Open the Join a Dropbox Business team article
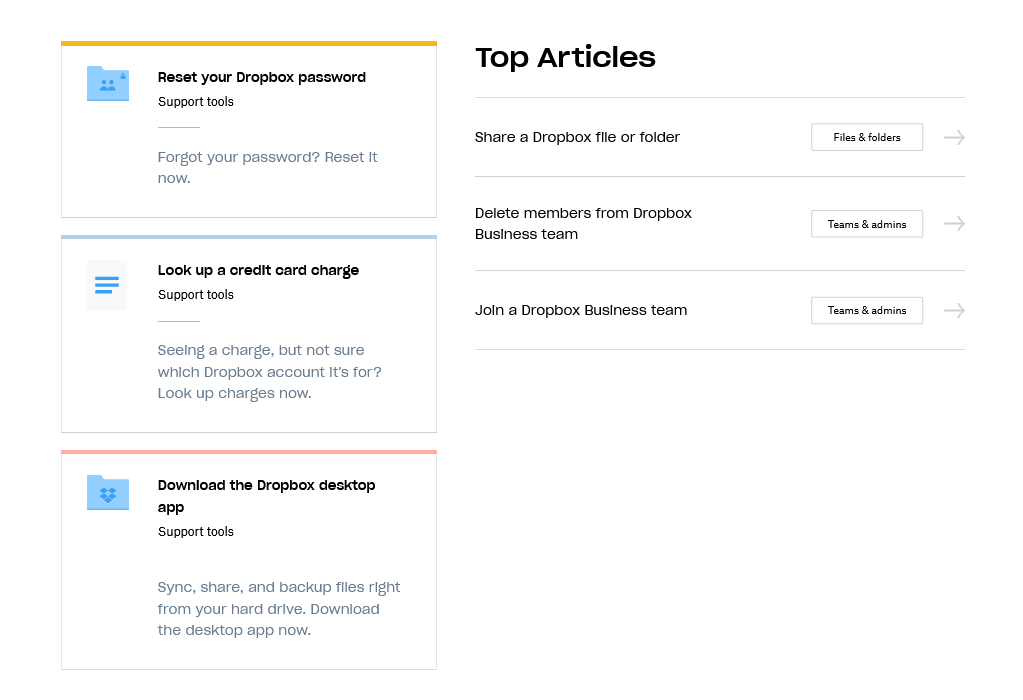Image resolution: width=1023 pixels, height=700 pixels. pos(581,310)
